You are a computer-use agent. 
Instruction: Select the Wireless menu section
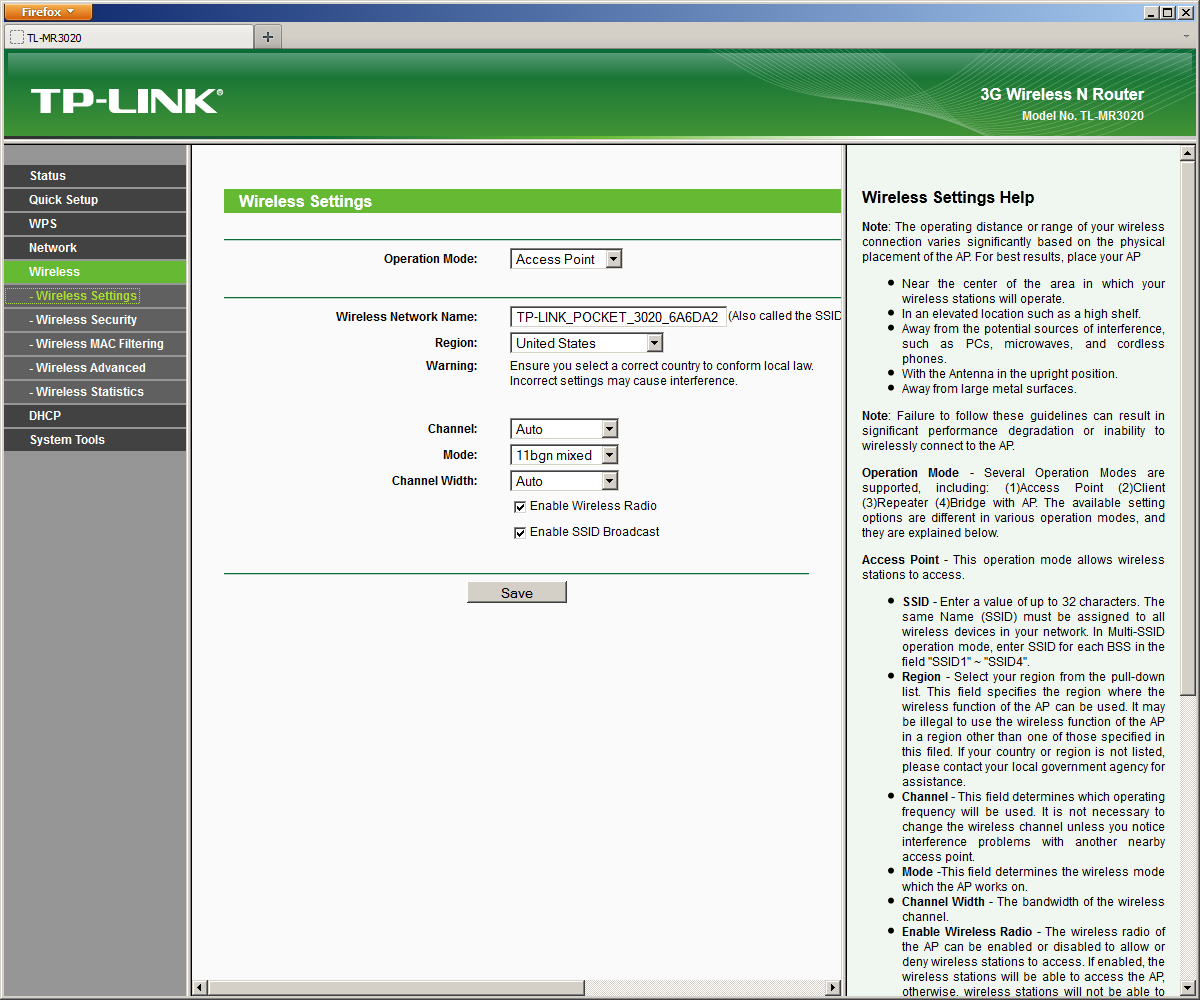pos(94,272)
